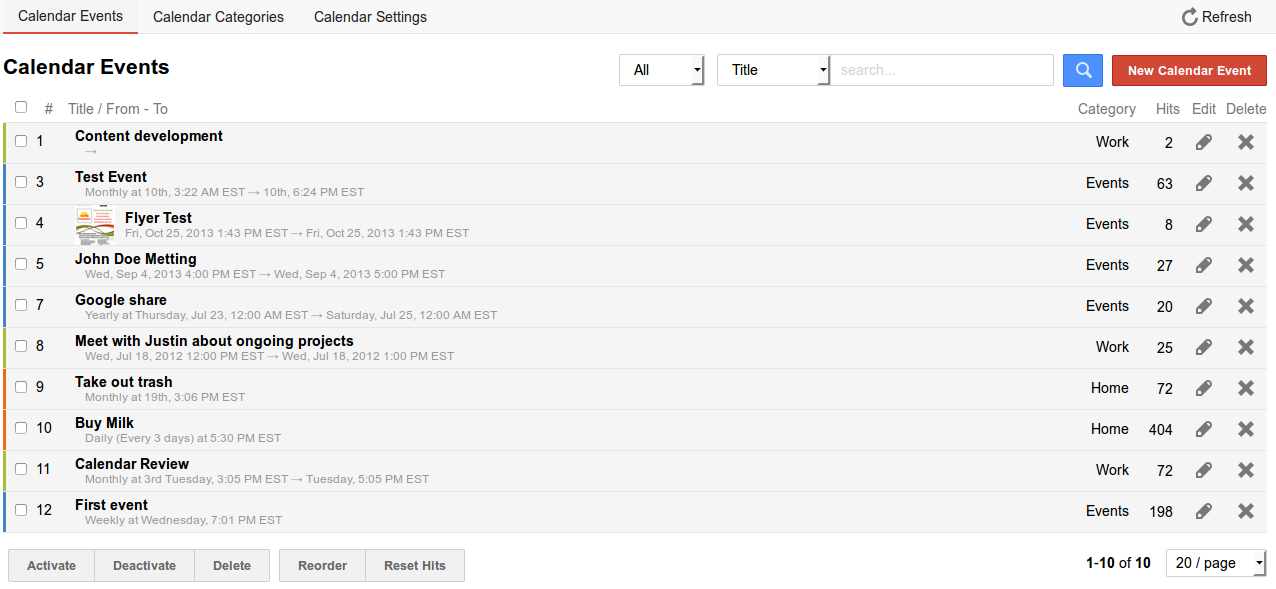Click the Refresh icon at top right
The width and height of the screenshot is (1276, 589).
[1190, 17]
